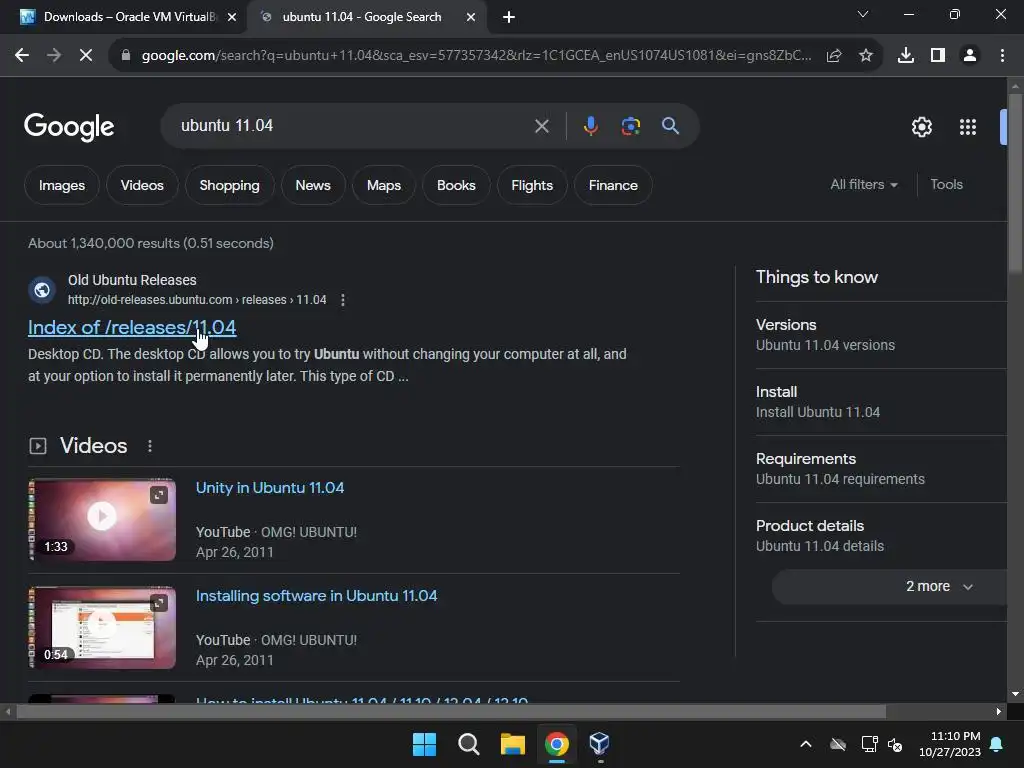The height and width of the screenshot is (768, 1024).
Task: Click the address bar URL
Action: point(477,56)
